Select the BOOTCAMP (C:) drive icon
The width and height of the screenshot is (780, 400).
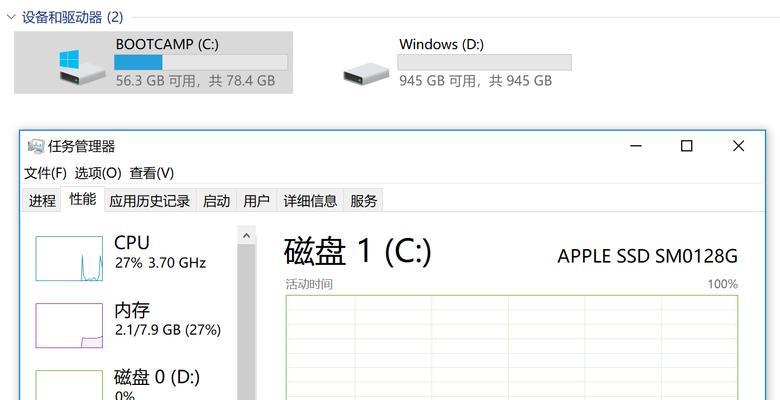[82, 67]
